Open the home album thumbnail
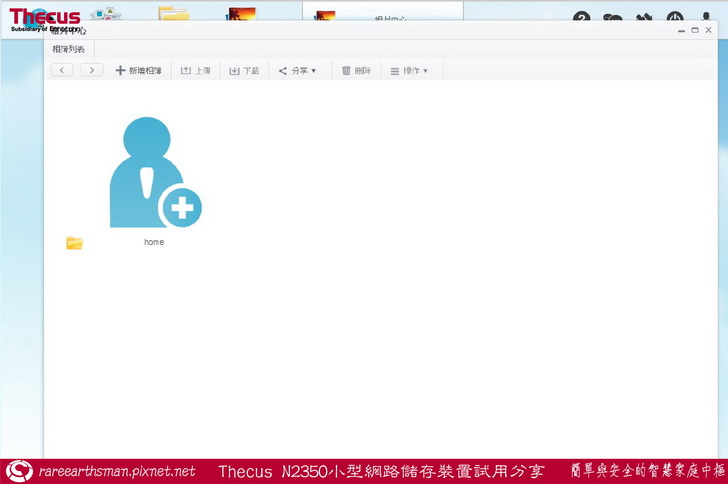The image size is (728, 484). (146, 173)
